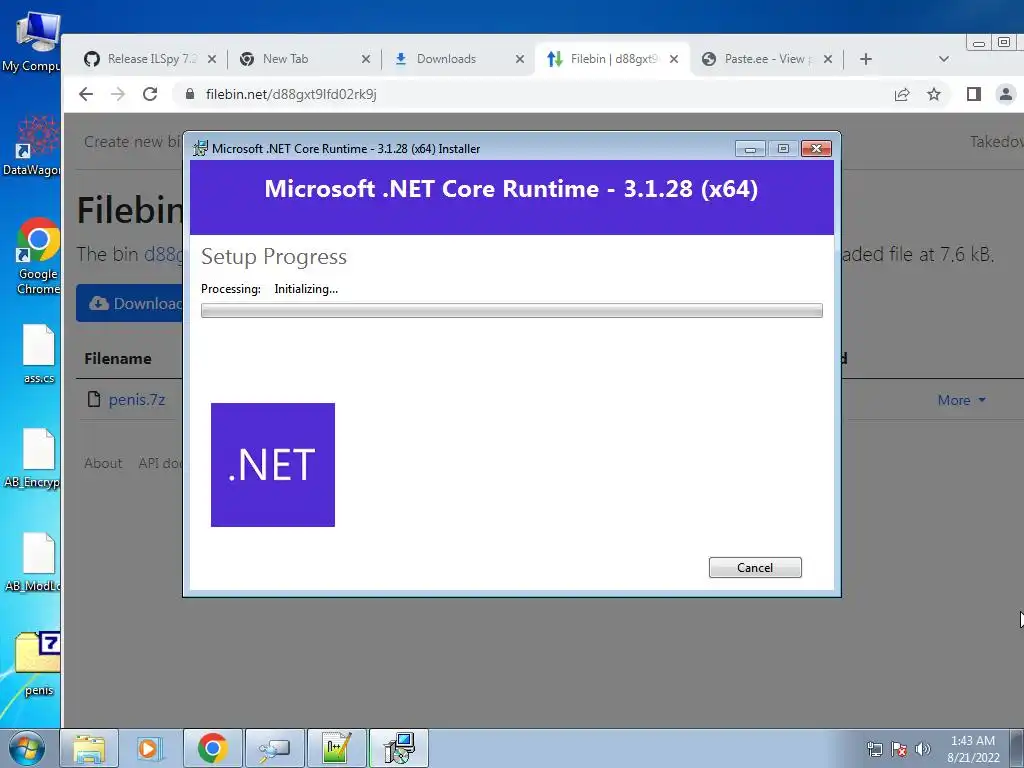The height and width of the screenshot is (768, 1024).
Task: Click the file icon beside penis.7z
Action: tap(94, 399)
